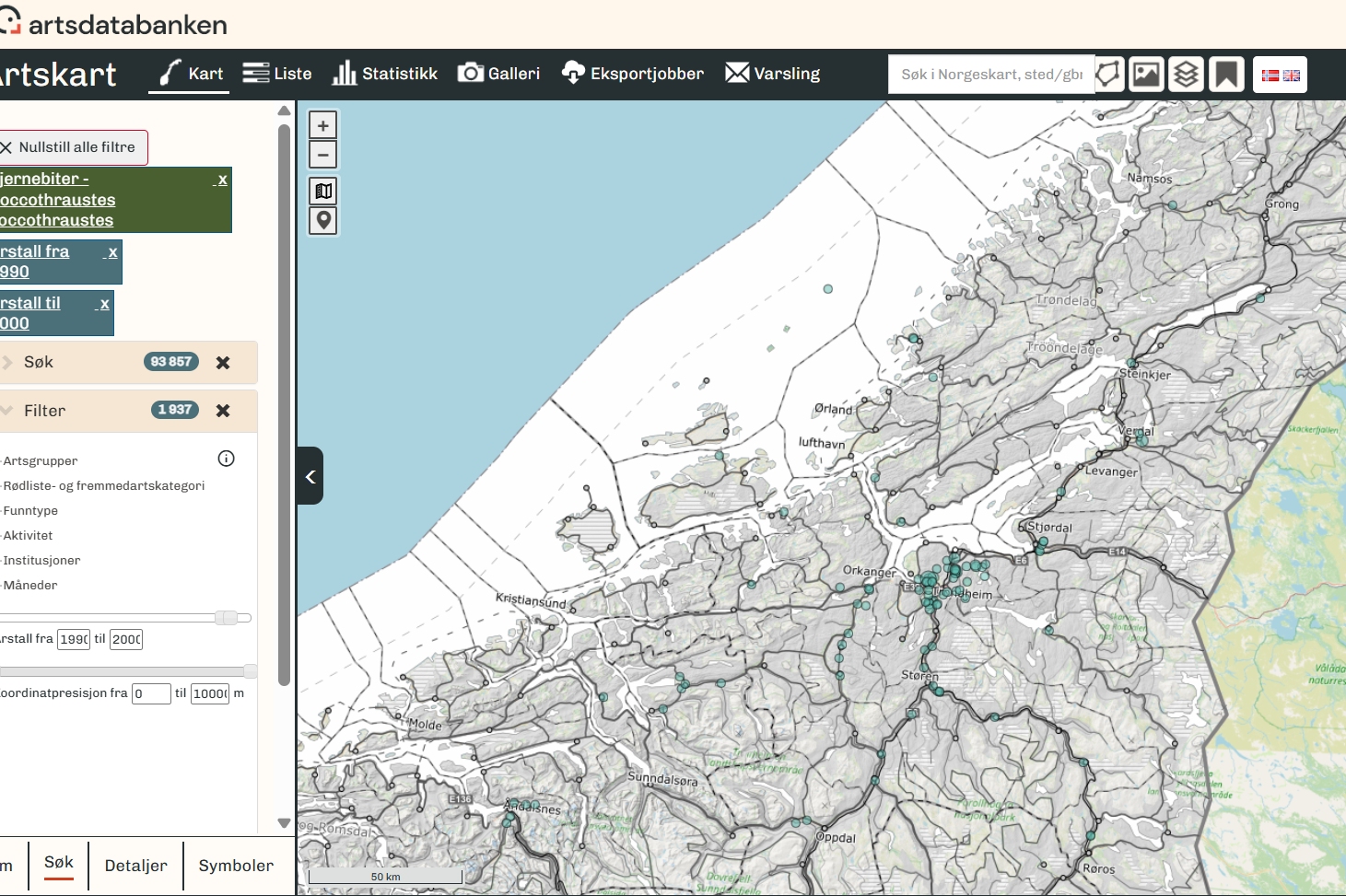This screenshot has height=896, width=1346.
Task: Open the polygon area selection tool
Action: click(x=1108, y=75)
